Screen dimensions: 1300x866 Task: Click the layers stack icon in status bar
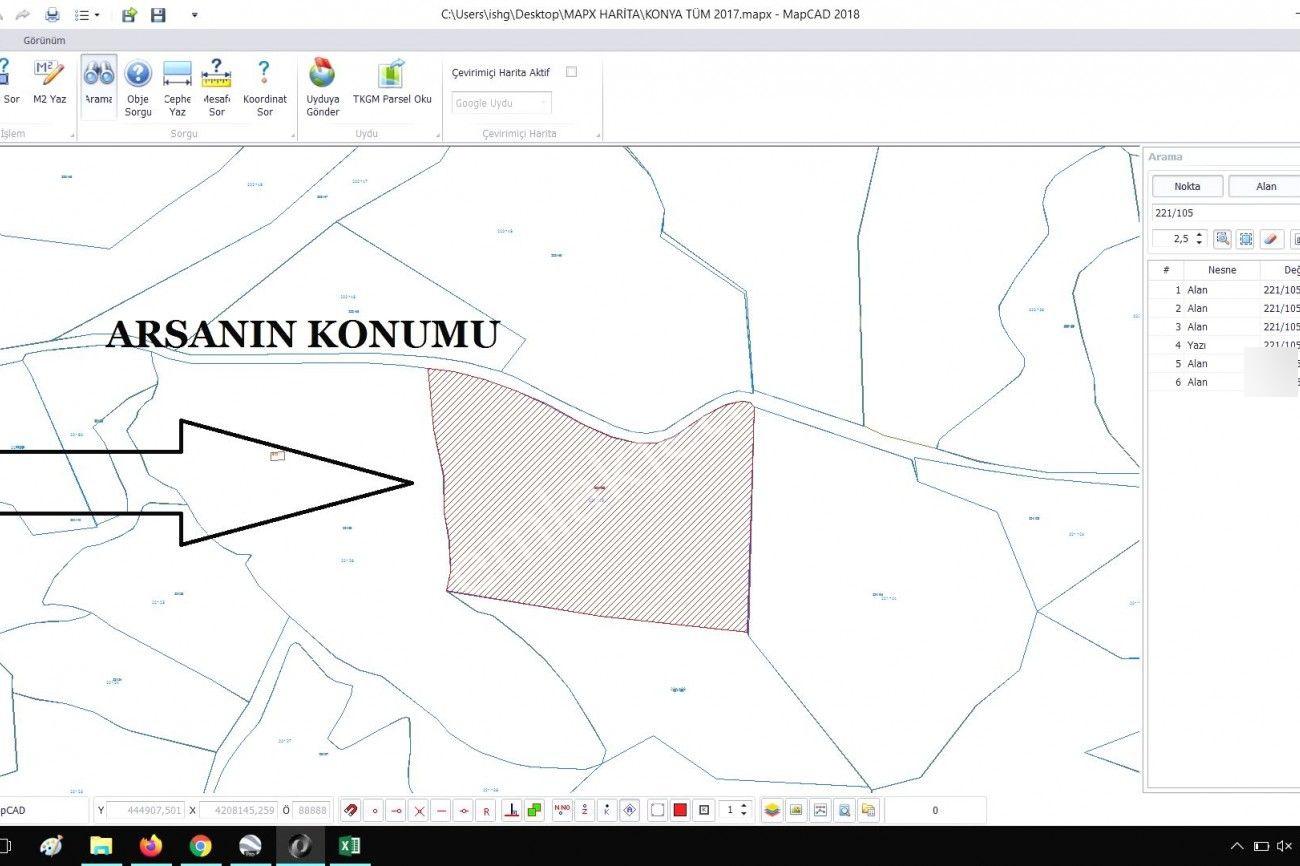[x=772, y=810]
